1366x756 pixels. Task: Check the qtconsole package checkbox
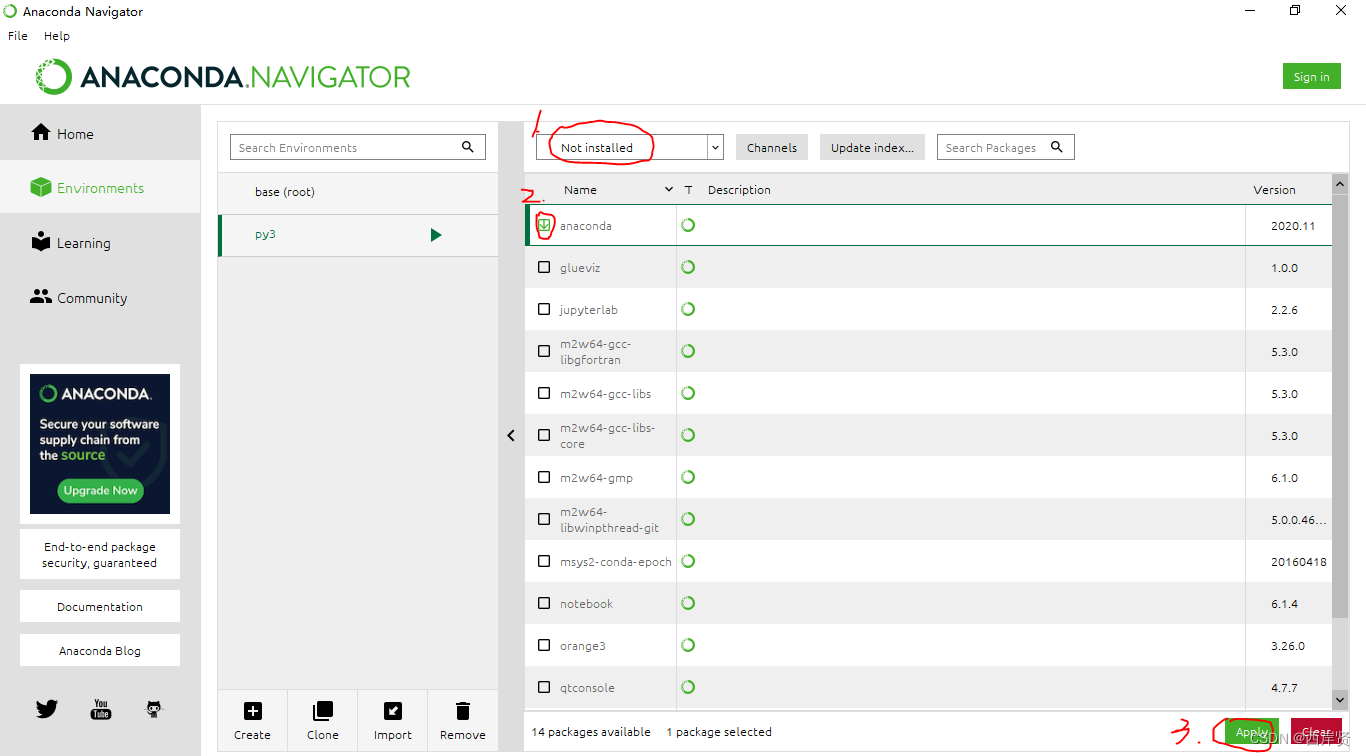tap(544, 687)
